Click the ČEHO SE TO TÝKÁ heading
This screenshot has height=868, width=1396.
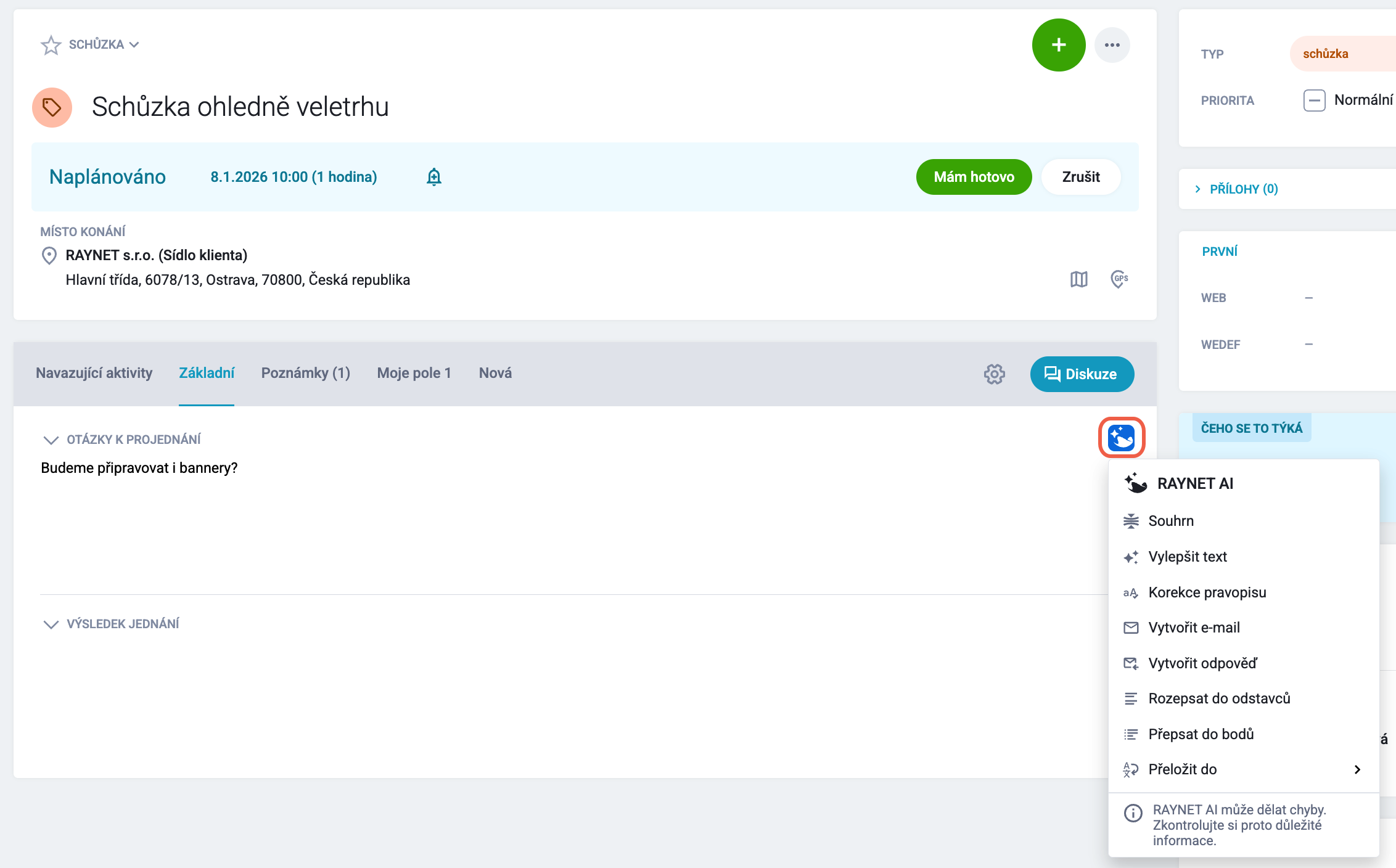point(1252,428)
